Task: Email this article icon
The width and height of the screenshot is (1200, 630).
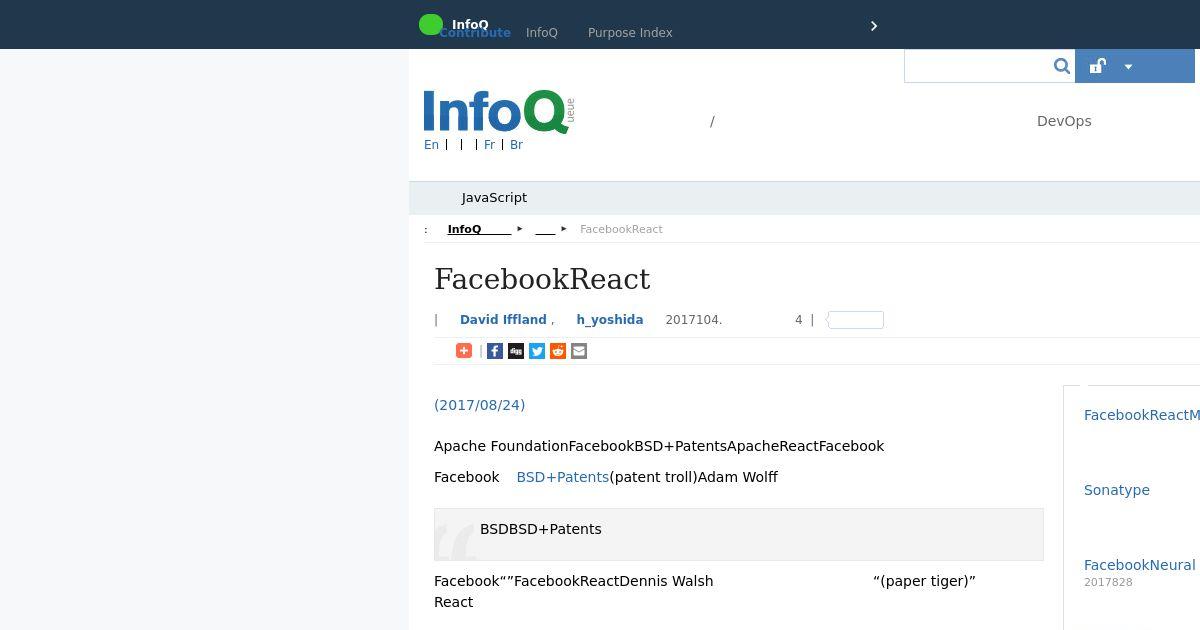Action: (x=579, y=351)
